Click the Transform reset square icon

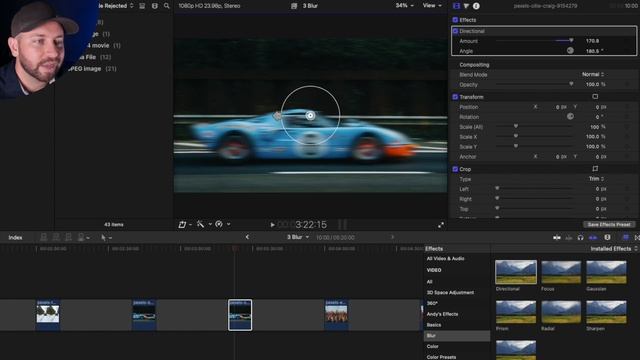[595, 96]
